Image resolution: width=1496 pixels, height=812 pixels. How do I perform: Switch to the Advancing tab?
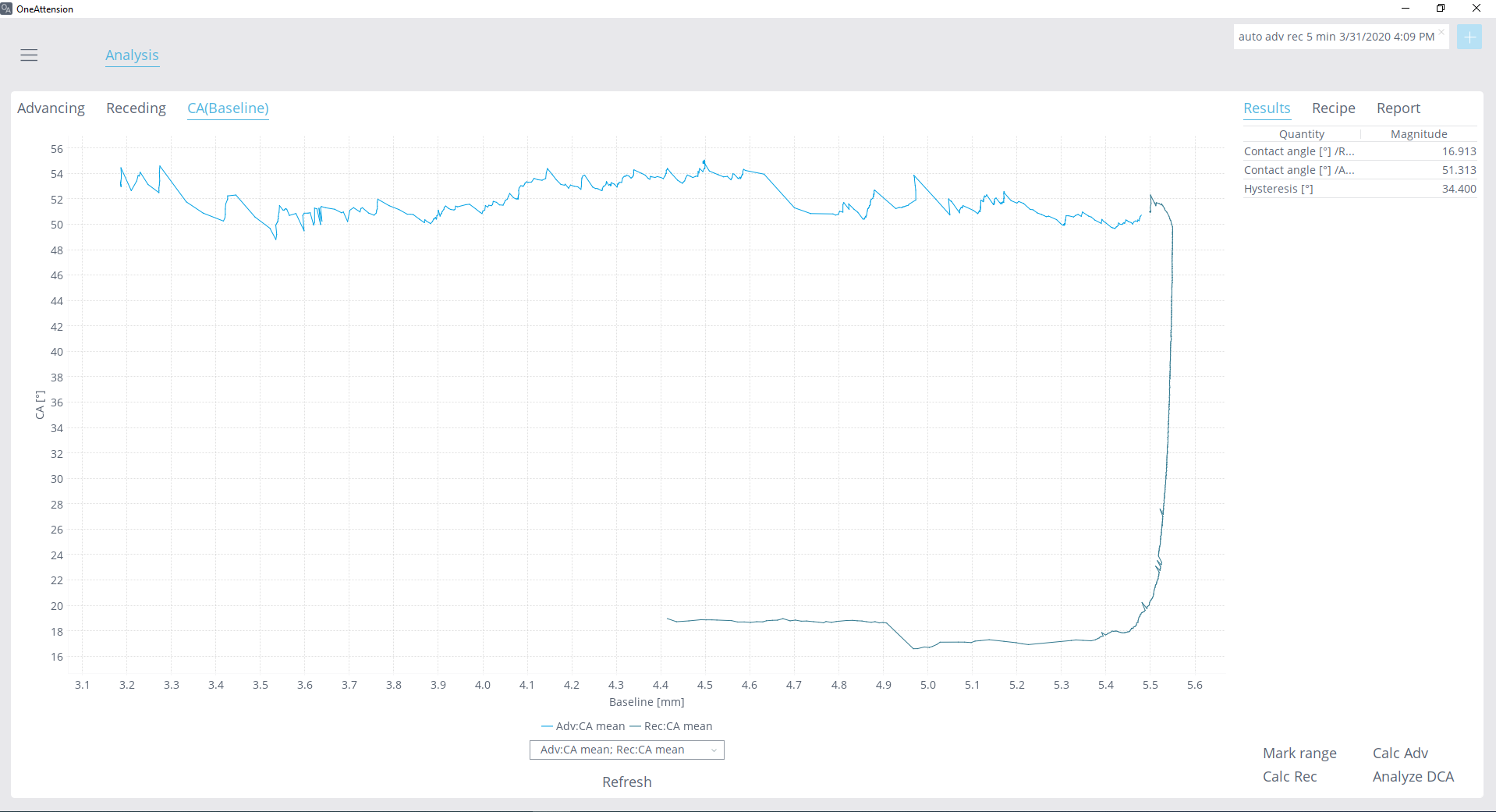pos(51,108)
